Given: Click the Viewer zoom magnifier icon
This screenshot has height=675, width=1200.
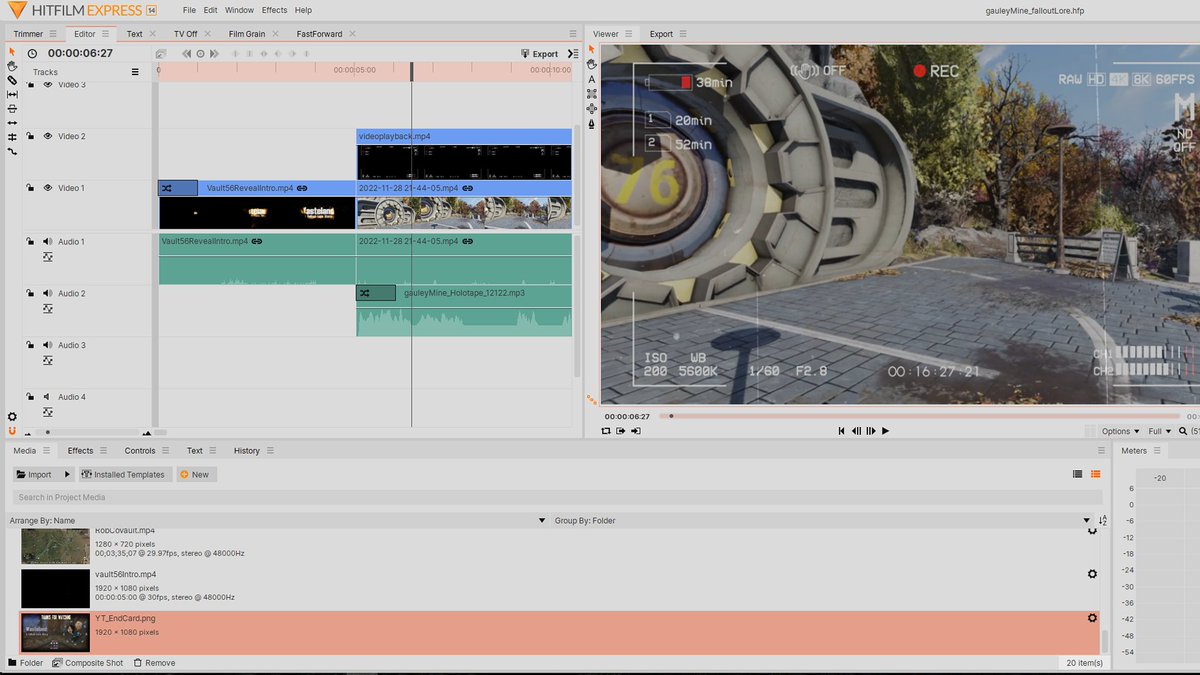Looking at the screenshot, I should coord(1183,431).
